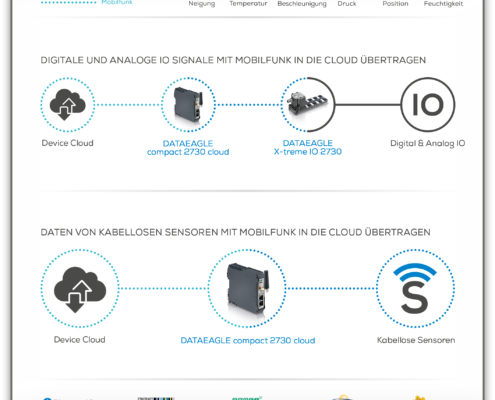Click the DATAEAGLE compact 2730 device image in the IO row
This screenshot has height=400, width=495.
pos(188,105)
